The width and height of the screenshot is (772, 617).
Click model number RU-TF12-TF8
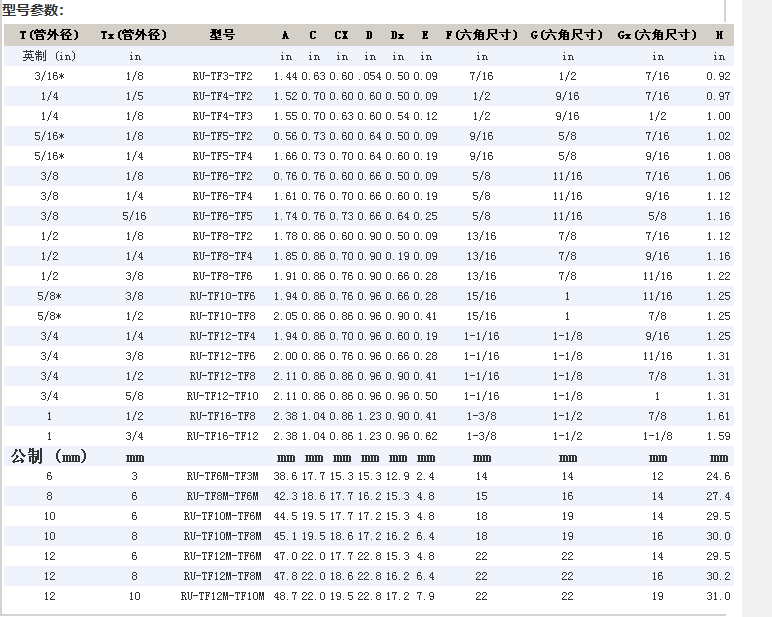(222, 376)
